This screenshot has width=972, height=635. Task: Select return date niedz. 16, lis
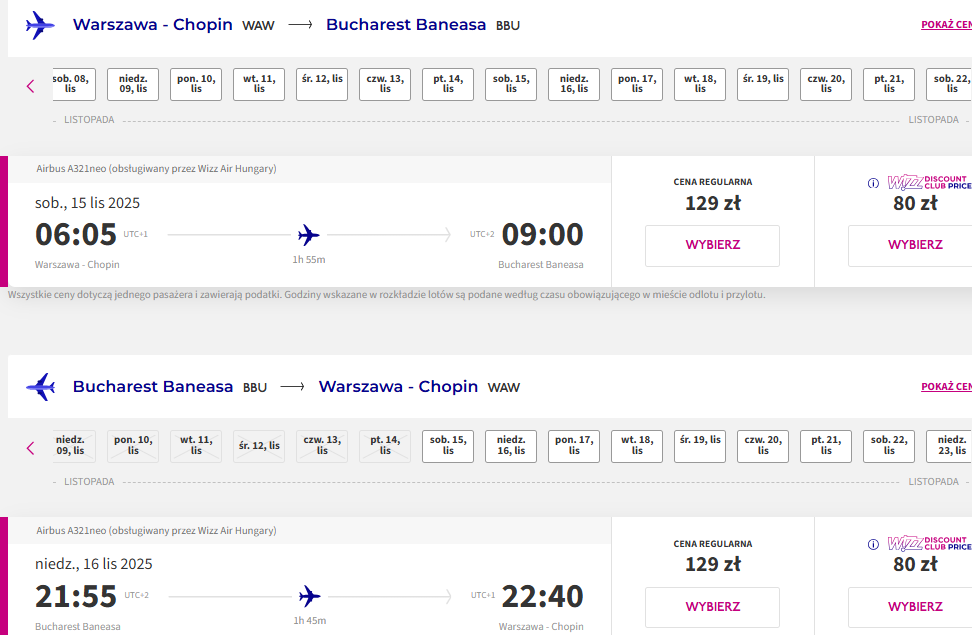511,446
